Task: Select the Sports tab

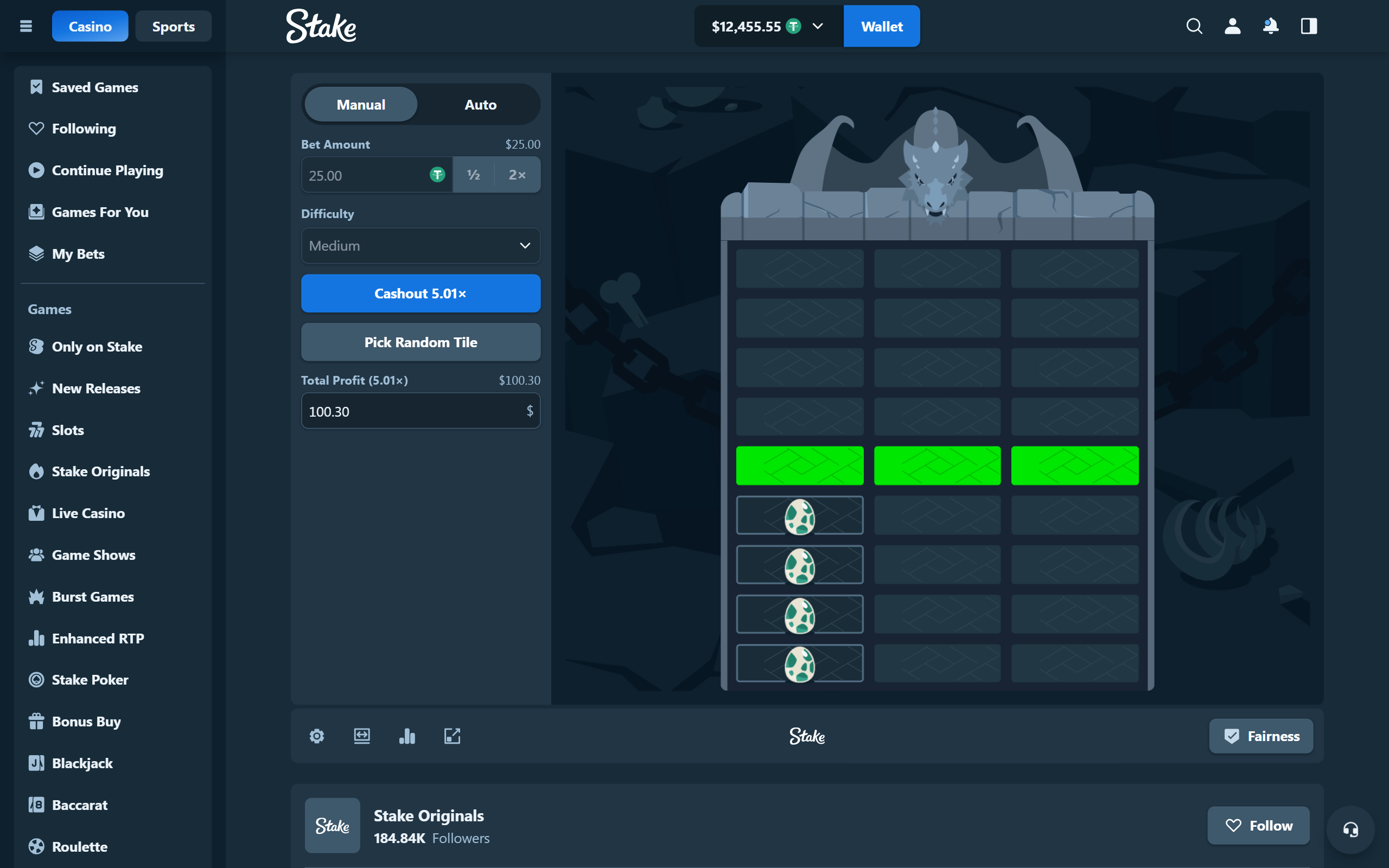Action: pos(173,27)
